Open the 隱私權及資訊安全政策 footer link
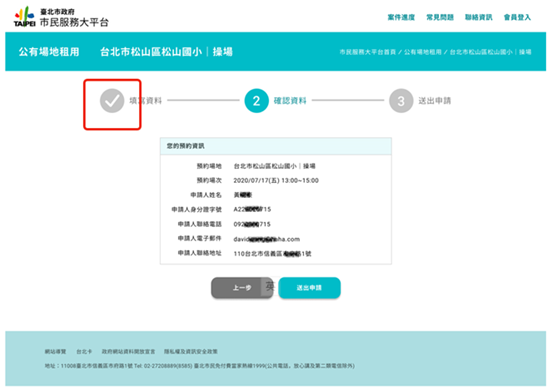 point(190,351)
